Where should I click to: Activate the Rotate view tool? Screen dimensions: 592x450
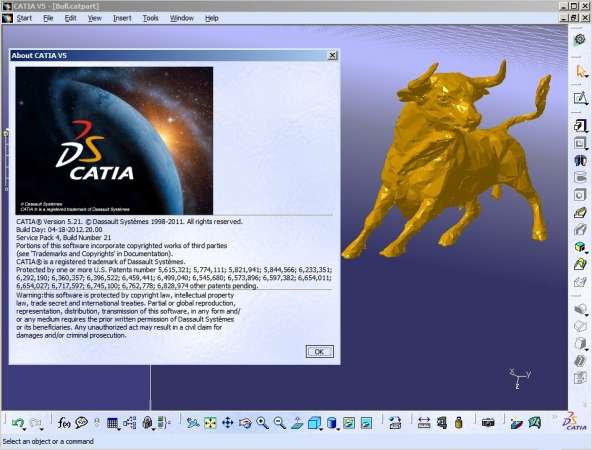point(245,423)
